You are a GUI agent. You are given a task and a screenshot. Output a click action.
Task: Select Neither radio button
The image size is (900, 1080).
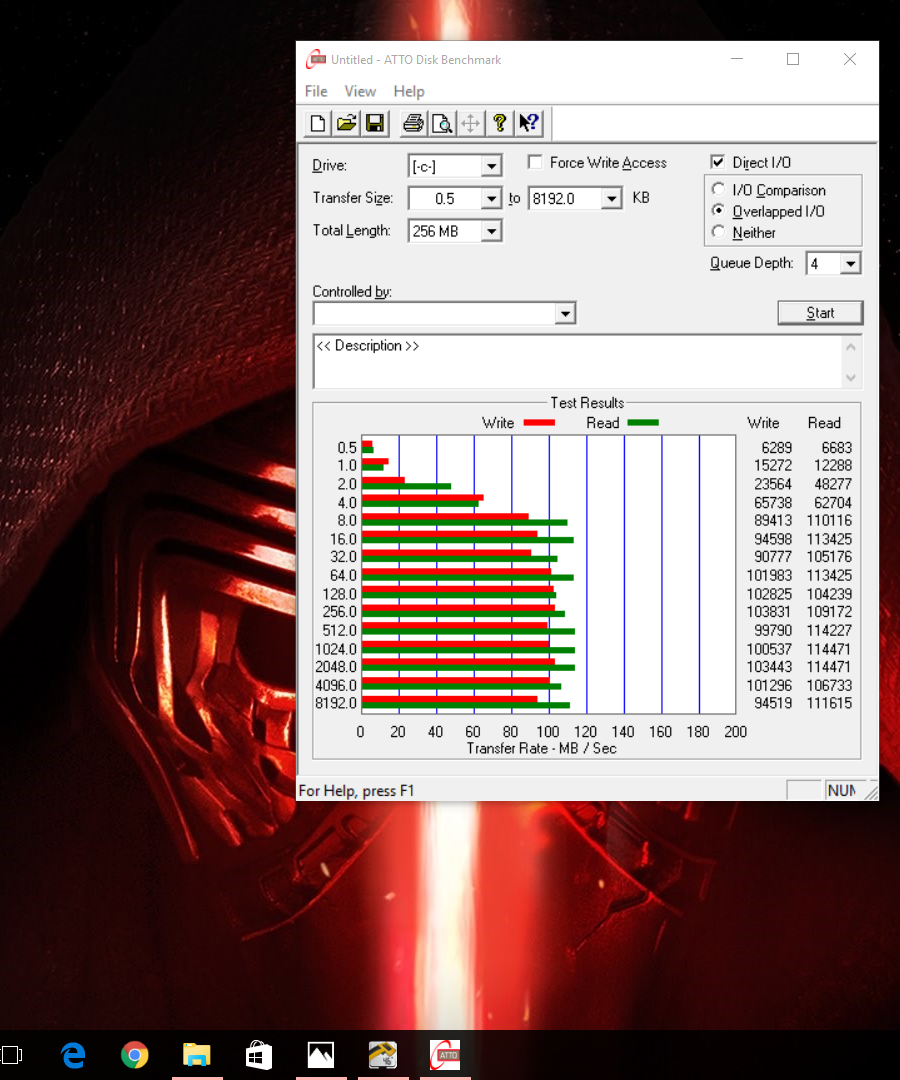click(x=718, y=232)
